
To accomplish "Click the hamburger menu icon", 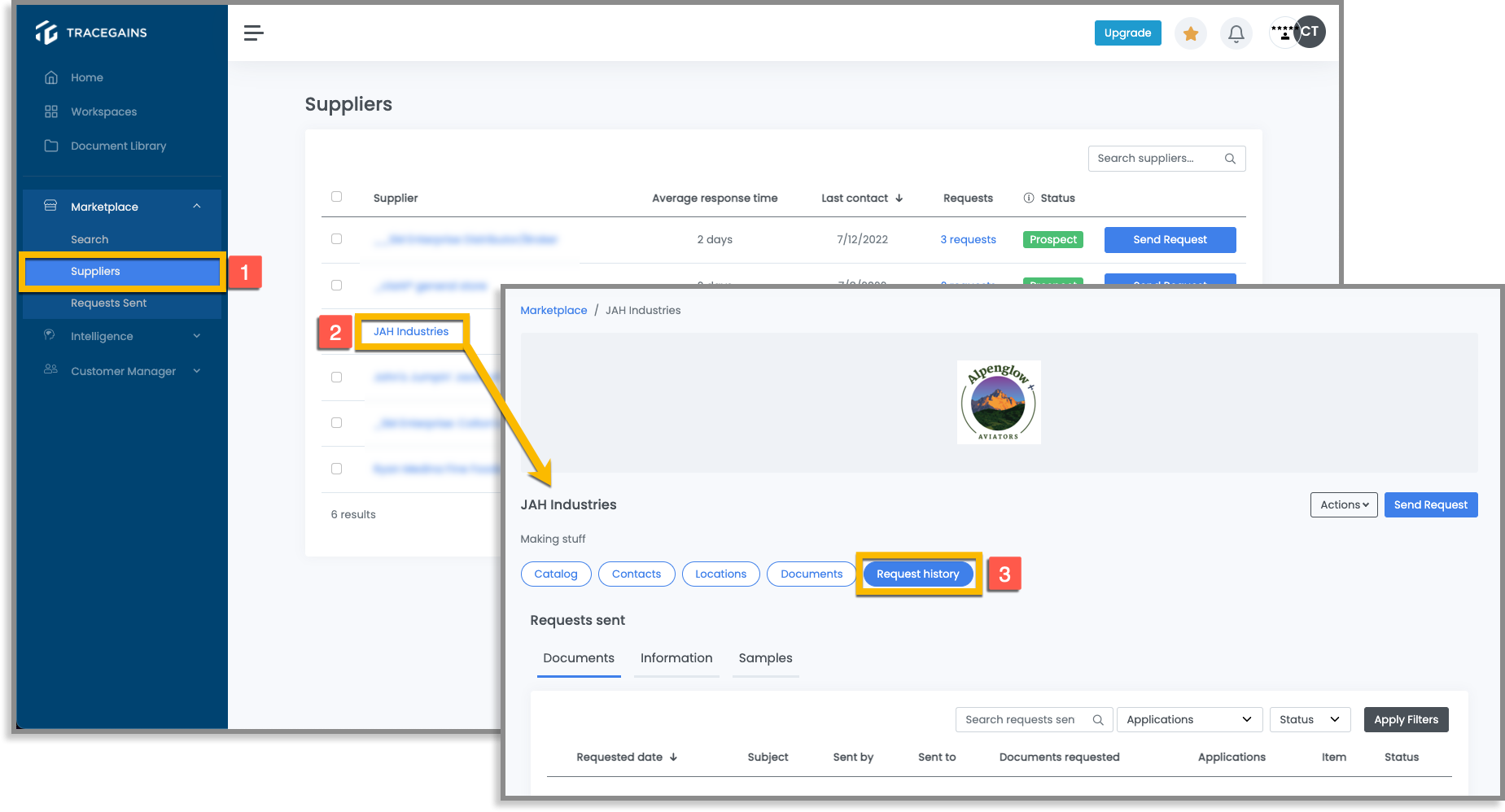I will 253,33.
